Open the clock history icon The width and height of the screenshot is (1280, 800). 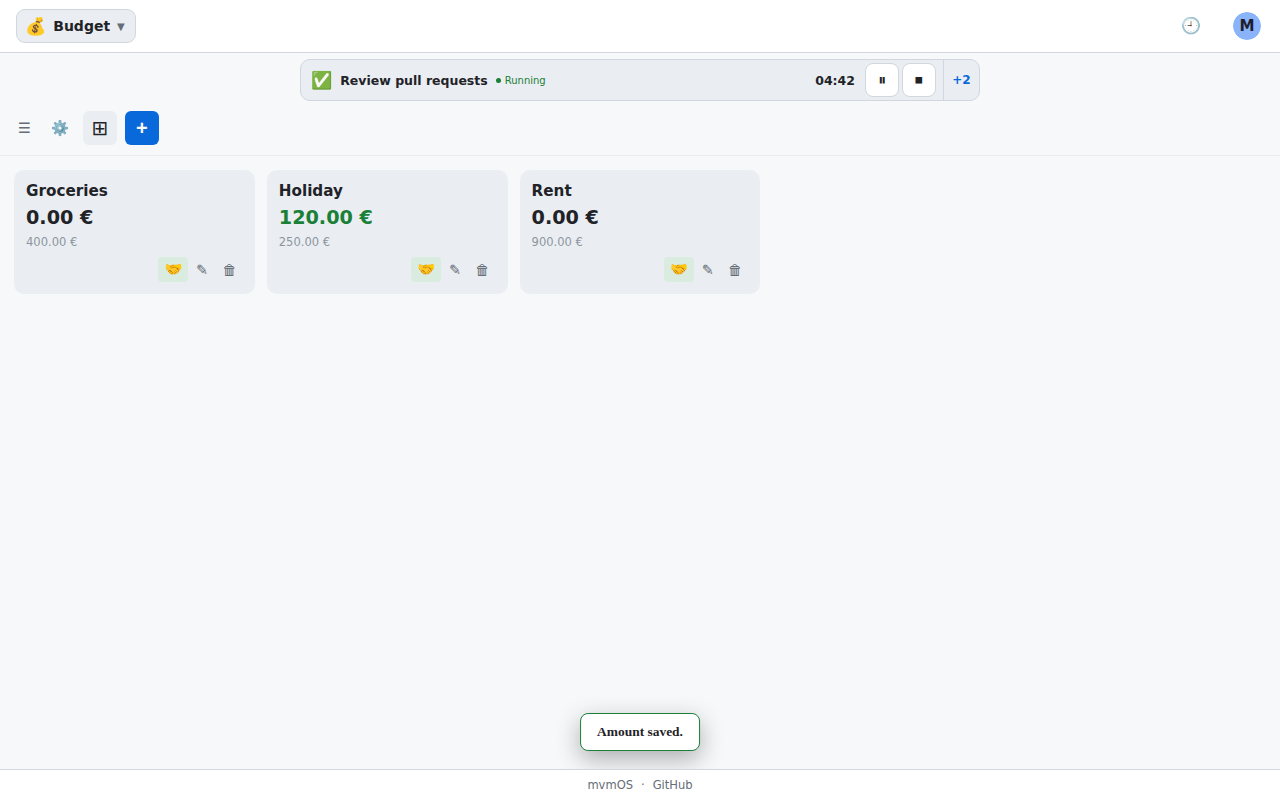coord(1191,26)
